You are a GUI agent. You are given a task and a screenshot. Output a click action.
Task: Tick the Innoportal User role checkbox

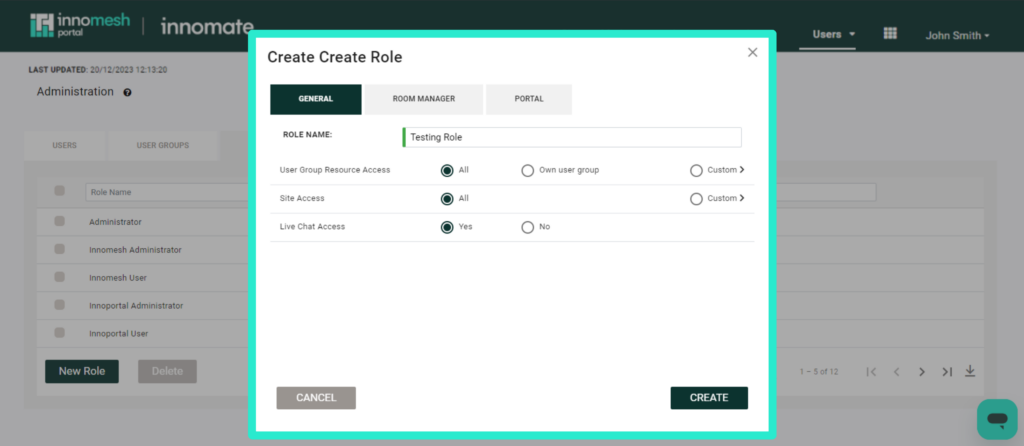pyautogui.click(x=59, y=332)
